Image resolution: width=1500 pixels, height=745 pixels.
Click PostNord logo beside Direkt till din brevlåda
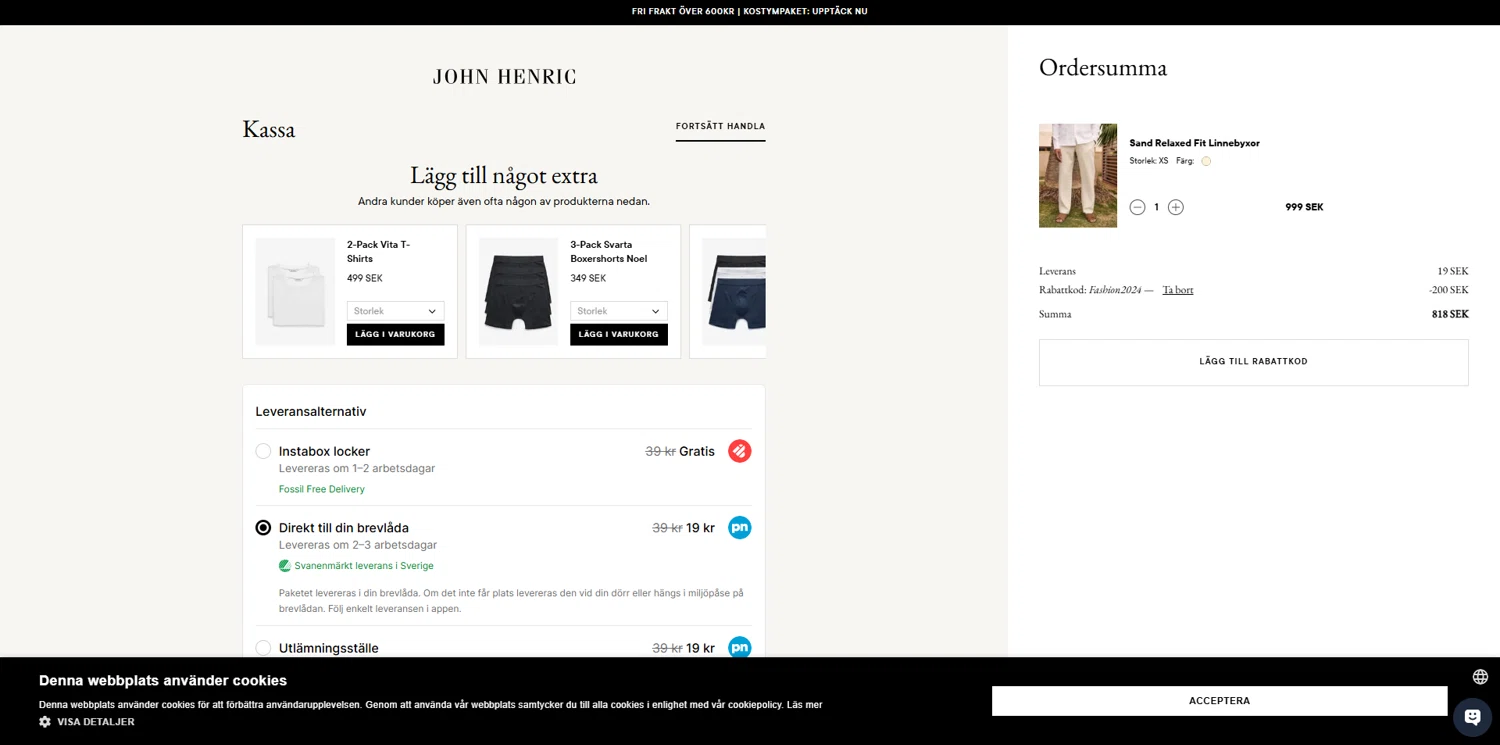coord(739,527)
